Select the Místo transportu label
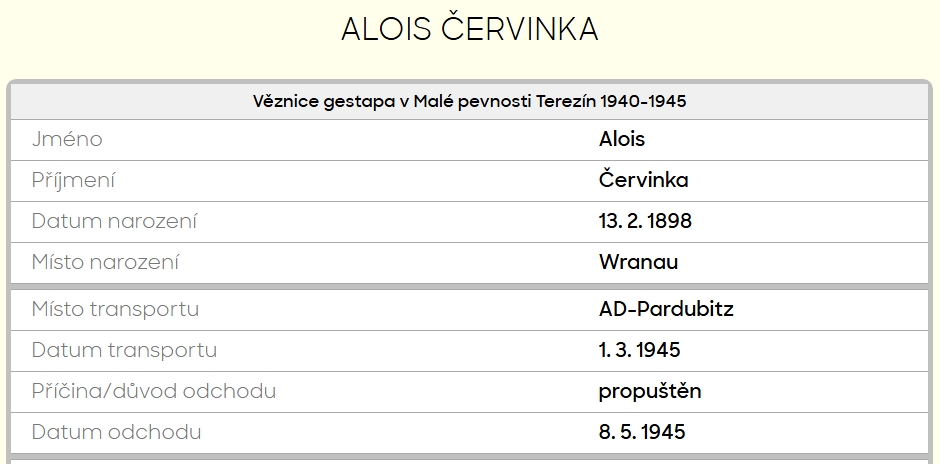This screenshot has height=464, width=940. point(115,309)
